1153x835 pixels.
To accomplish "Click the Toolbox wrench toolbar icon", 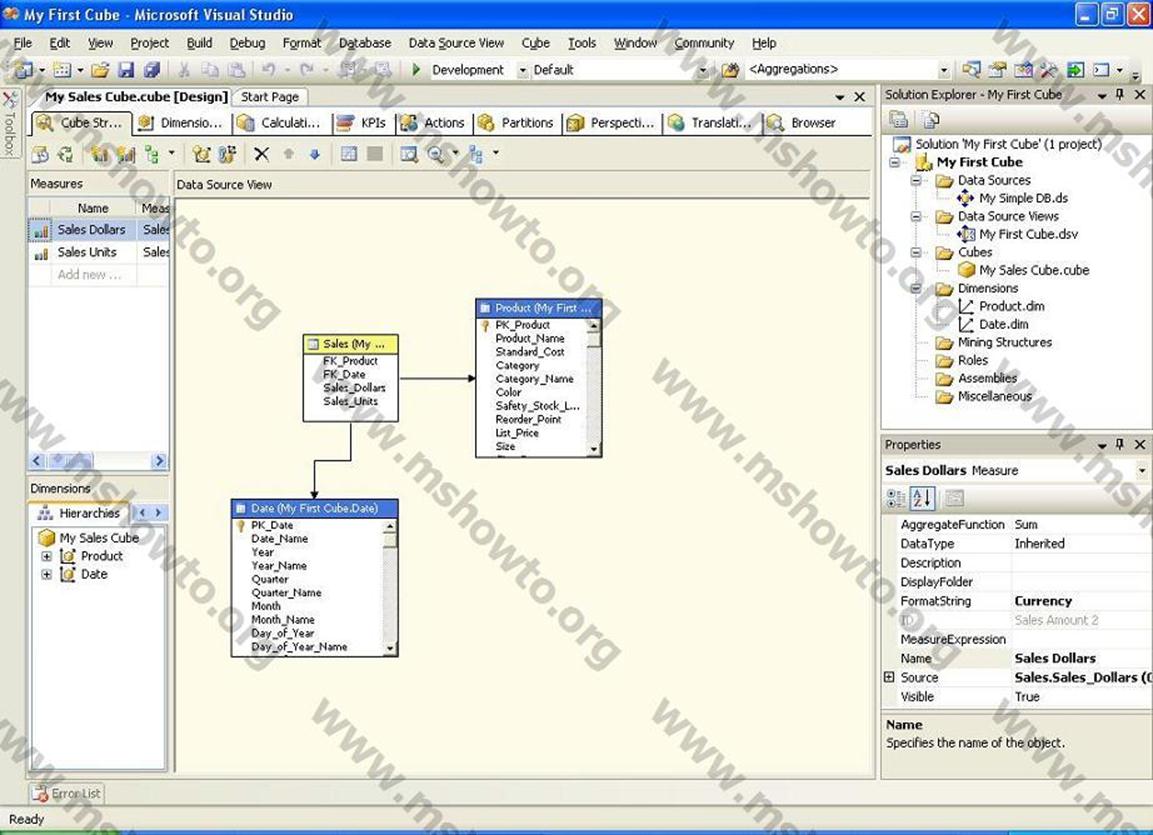I will 1049,70.
